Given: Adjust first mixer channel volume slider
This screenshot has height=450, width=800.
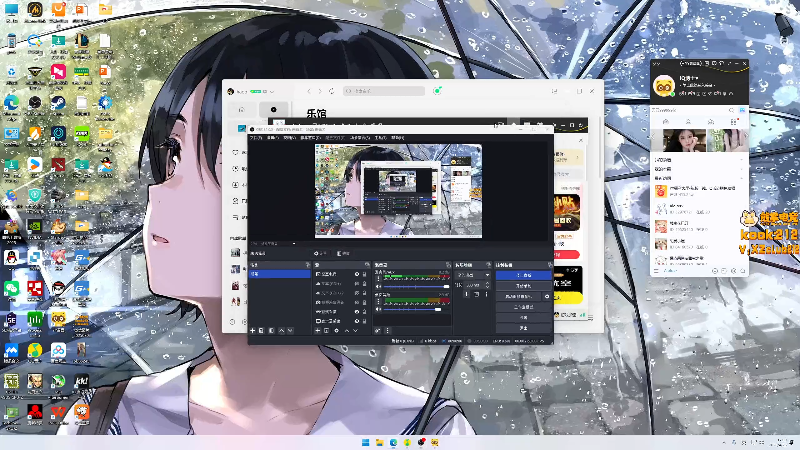Looking at the screenshot, I should pyautogui.click(x=416, y=287).
